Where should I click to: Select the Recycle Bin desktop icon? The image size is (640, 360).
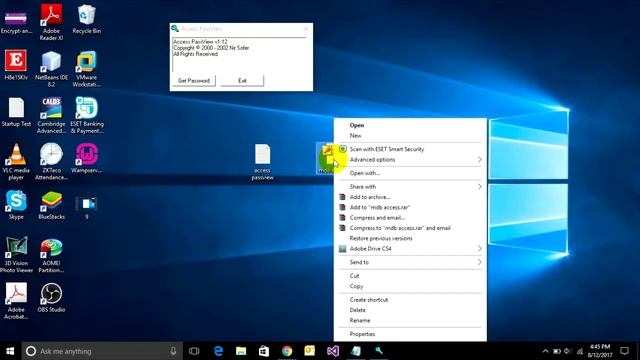pyautogui.click(x=87, y=19)
